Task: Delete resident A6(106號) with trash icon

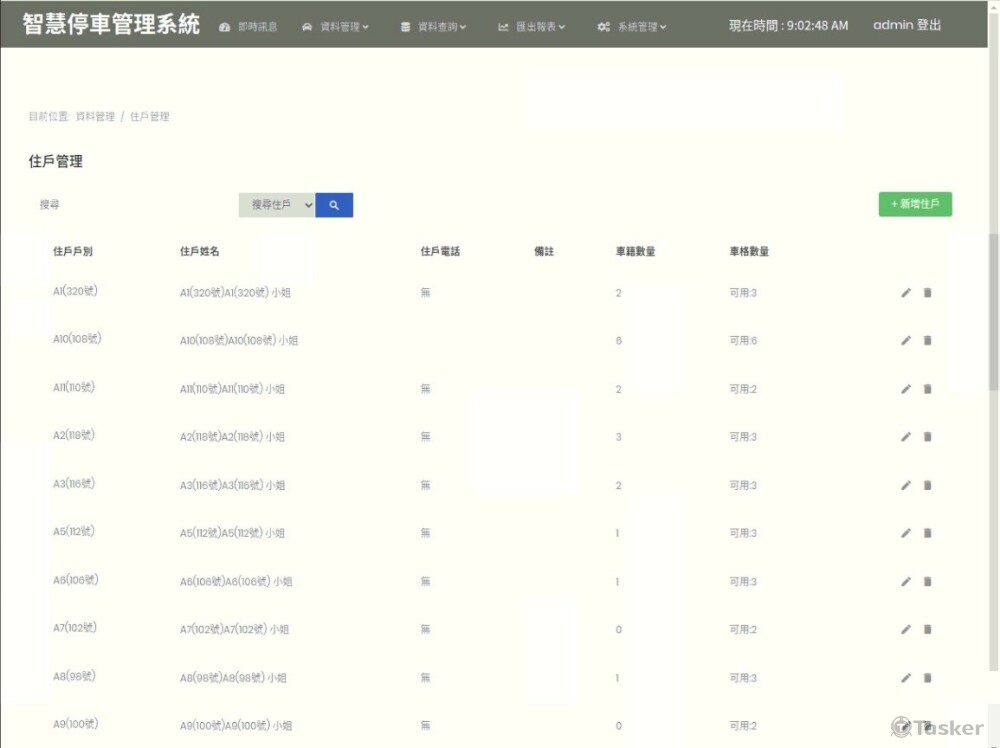Action: pyautogui.click(x=927, y=582)
